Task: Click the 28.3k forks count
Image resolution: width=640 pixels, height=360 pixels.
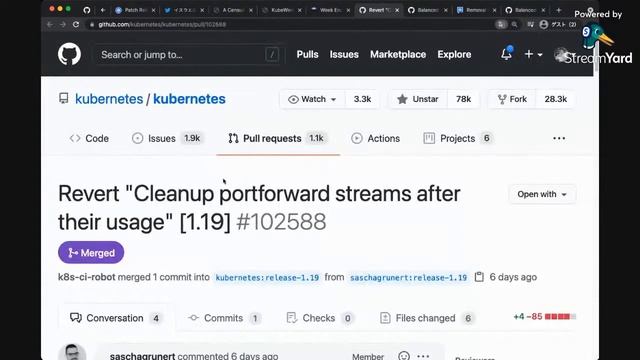Action: click(556, 99)
